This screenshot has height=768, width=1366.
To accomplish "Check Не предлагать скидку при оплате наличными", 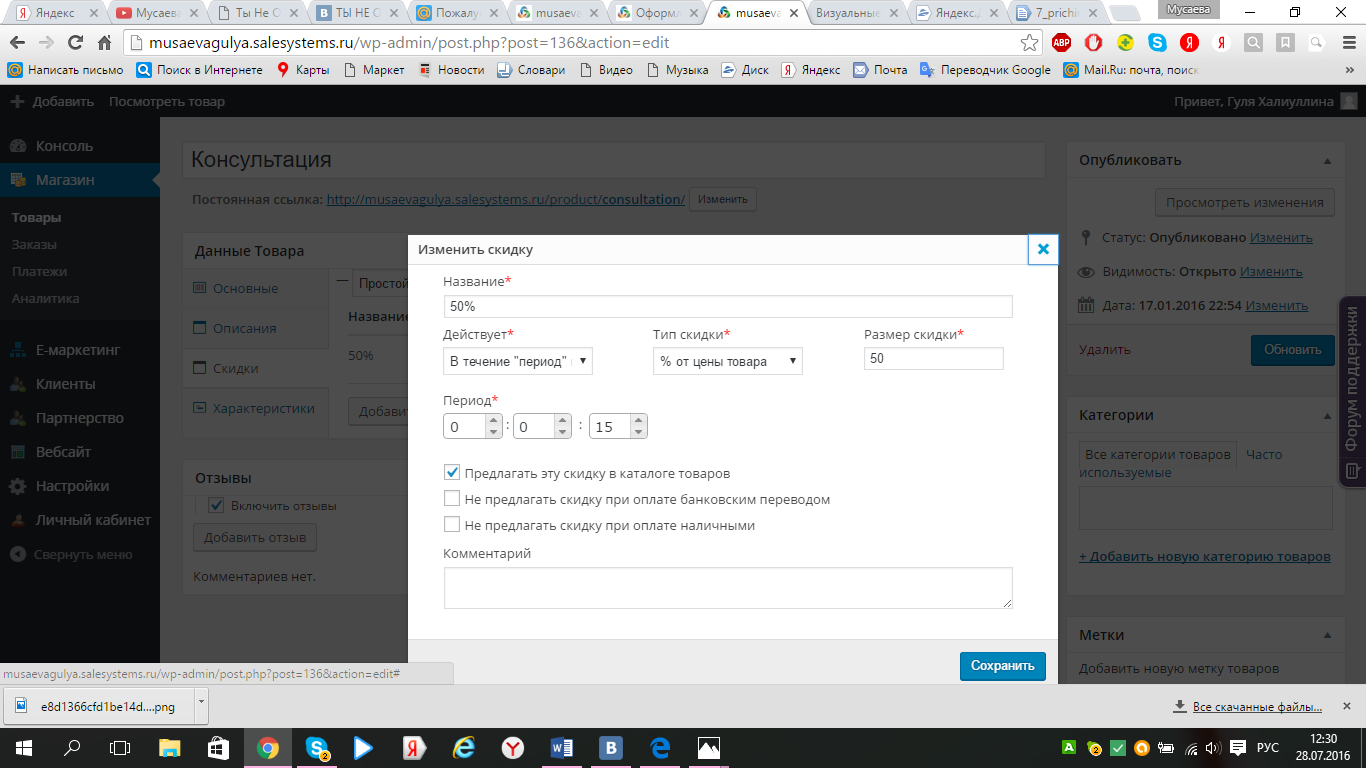I will (452, 525).
